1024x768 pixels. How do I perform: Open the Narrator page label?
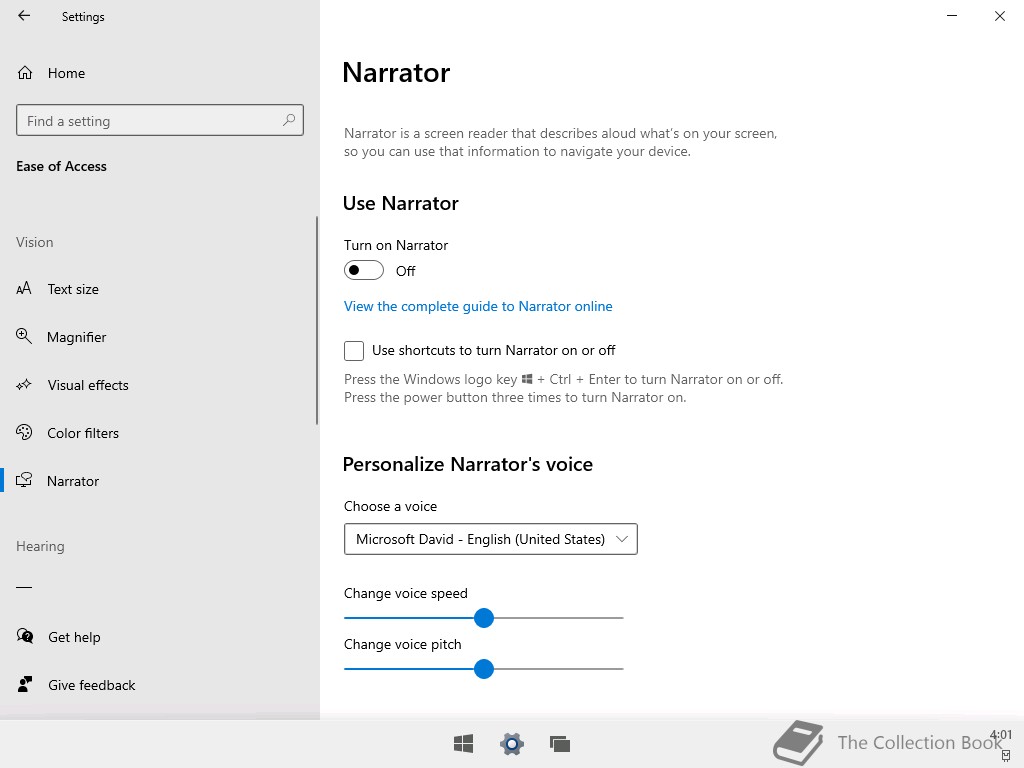tap(73, 481)
